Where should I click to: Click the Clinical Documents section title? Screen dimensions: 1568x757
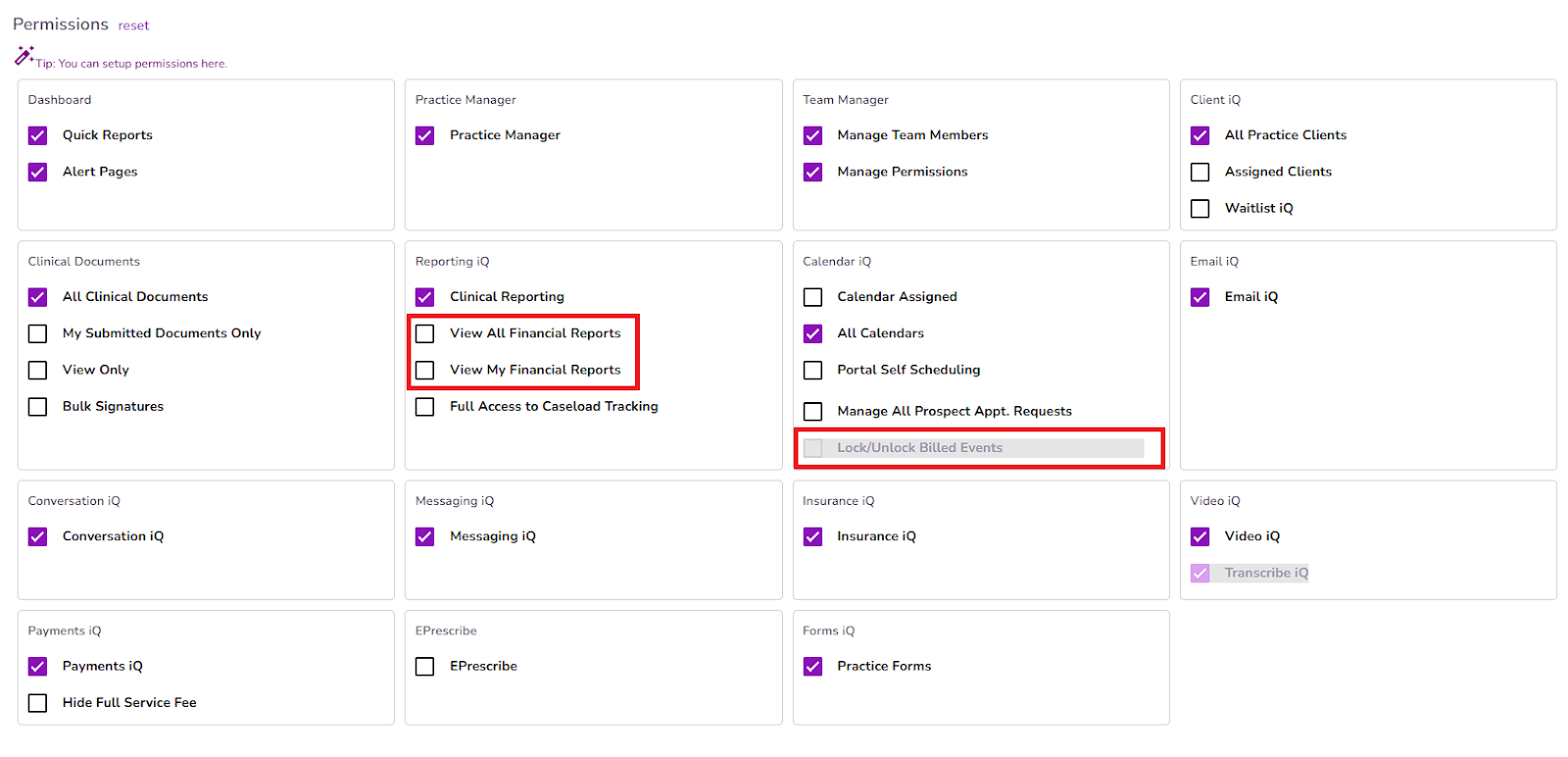click(x=83, y=262)
